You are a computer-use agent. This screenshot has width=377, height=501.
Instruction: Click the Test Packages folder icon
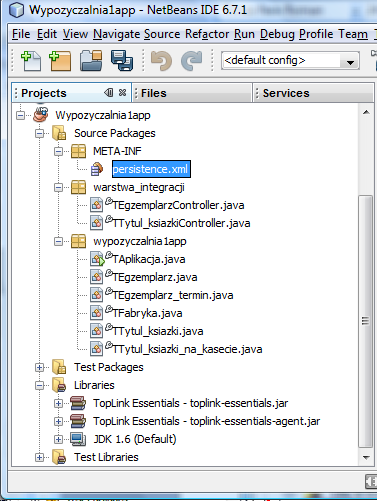[59, 367]
